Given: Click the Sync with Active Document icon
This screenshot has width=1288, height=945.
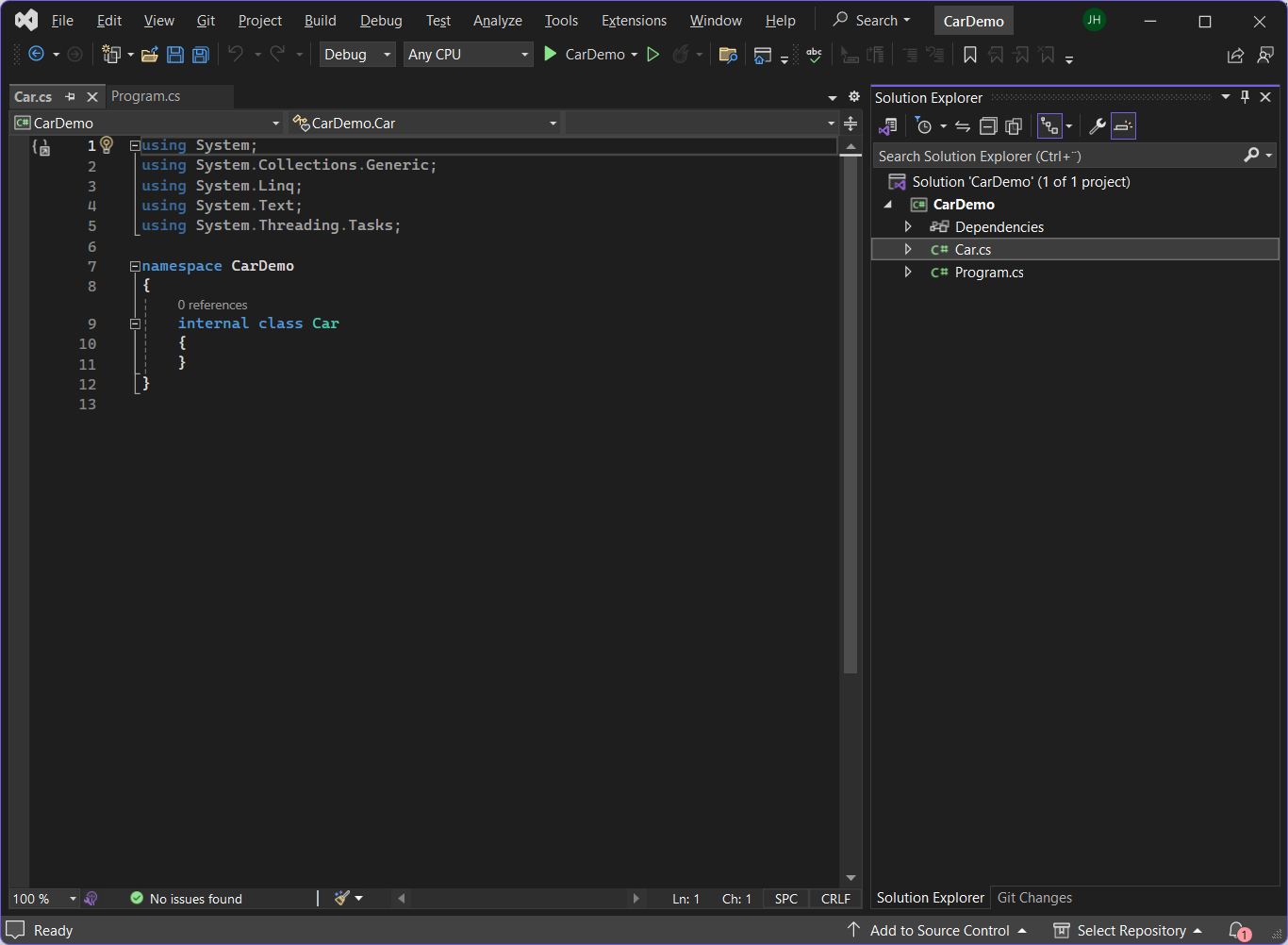Looking at the screenshot, I should coord(963,126).
